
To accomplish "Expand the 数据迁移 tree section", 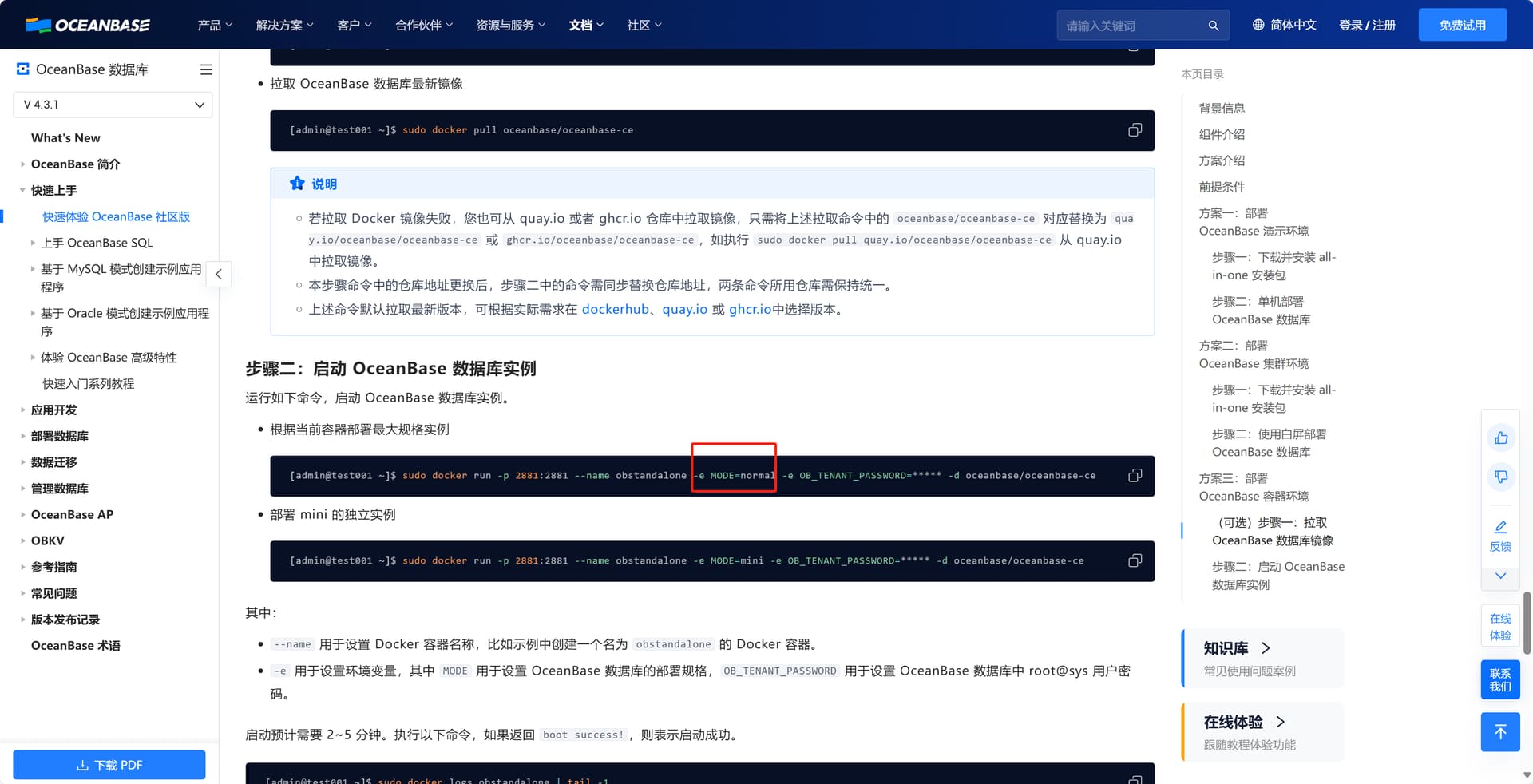I will coord(22,462).
